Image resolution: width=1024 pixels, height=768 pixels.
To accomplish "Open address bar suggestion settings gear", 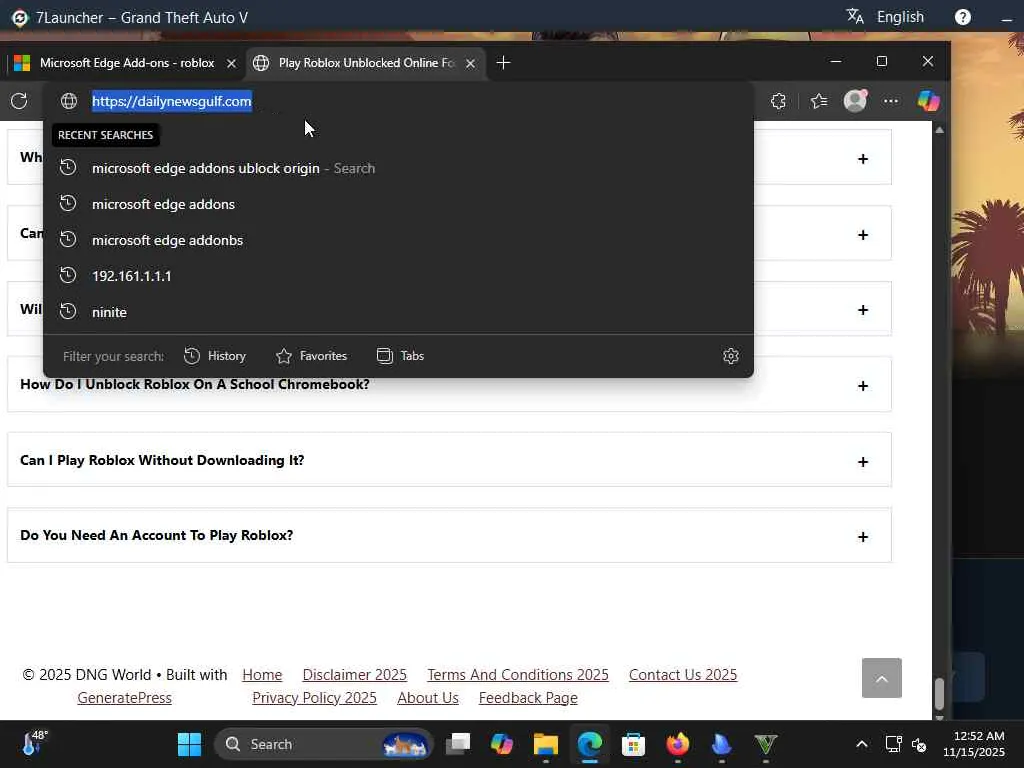I will 731,356.
